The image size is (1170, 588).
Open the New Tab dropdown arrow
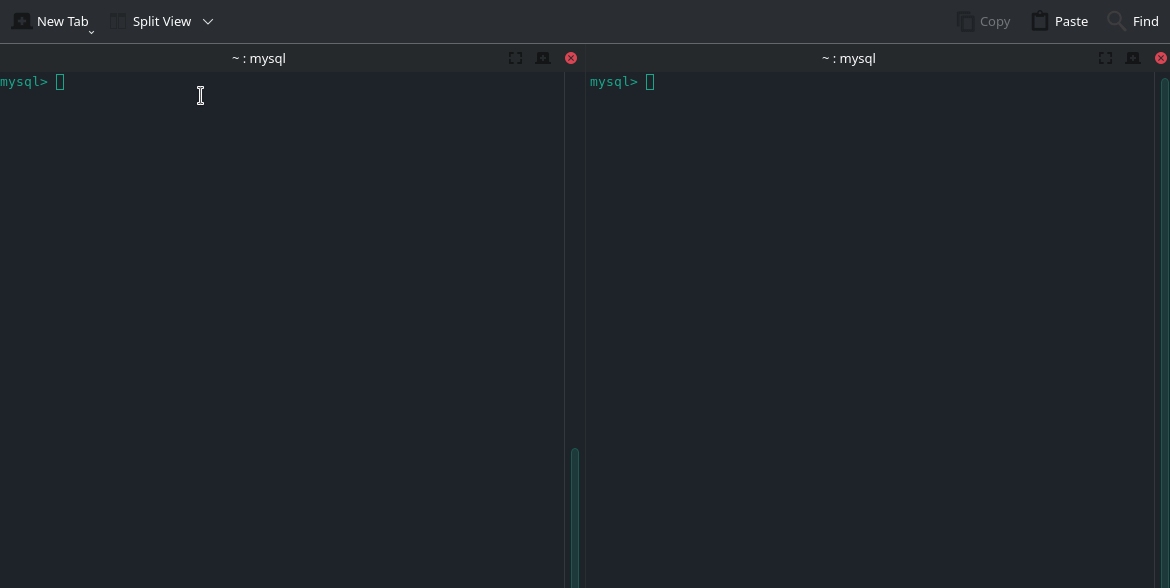[x=92, y=32]
